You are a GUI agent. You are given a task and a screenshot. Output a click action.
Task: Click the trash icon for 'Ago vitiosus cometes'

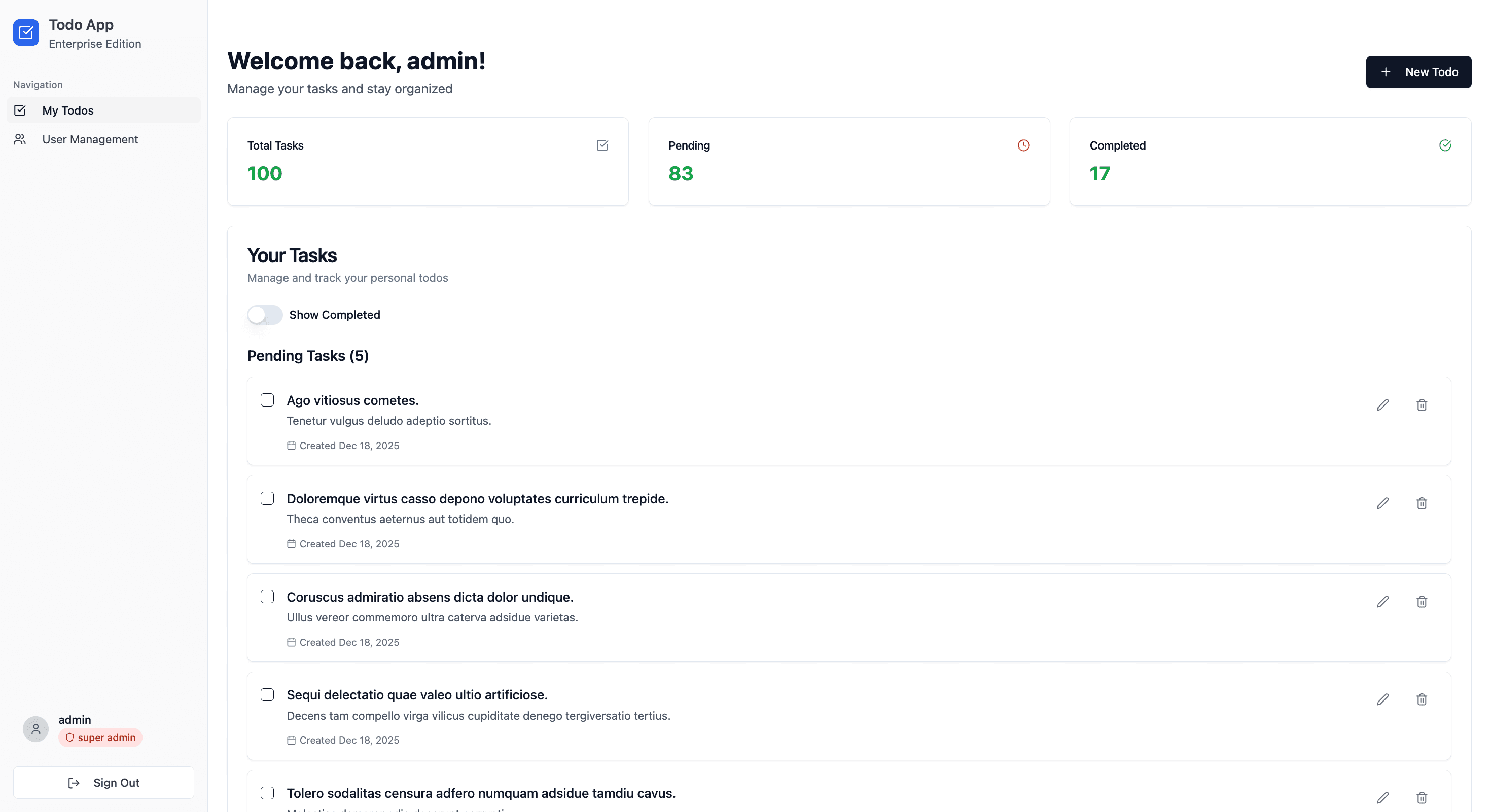pyautogui.click(x=1422, y=405)
